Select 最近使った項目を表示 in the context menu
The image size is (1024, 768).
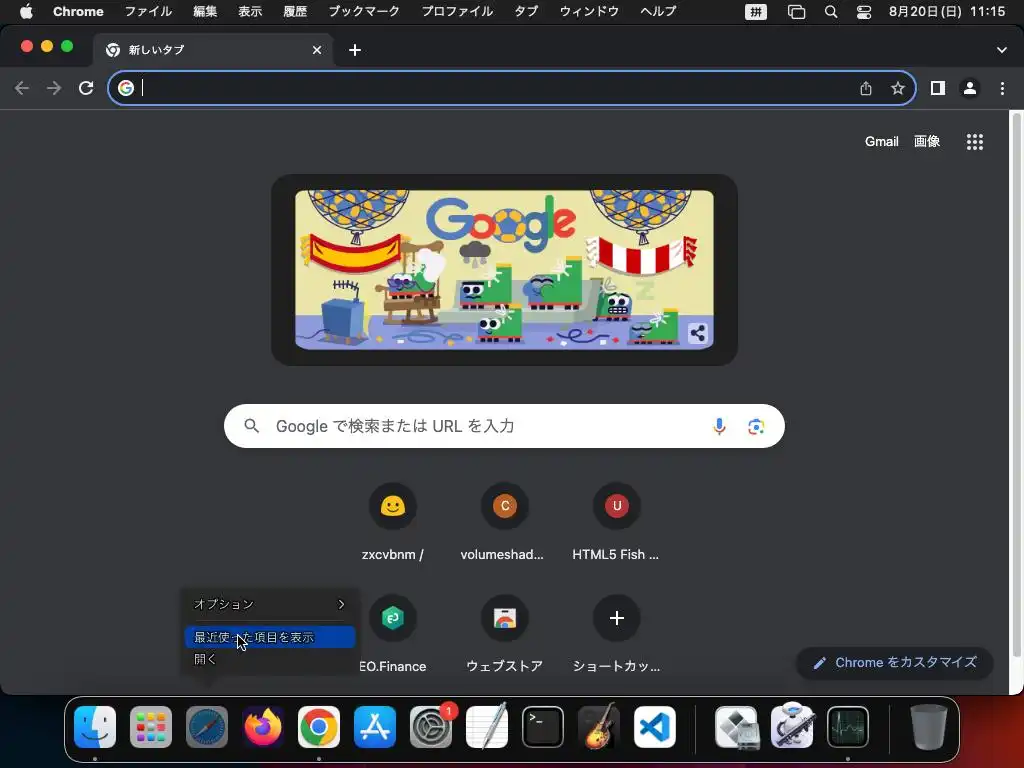(270, 637)
